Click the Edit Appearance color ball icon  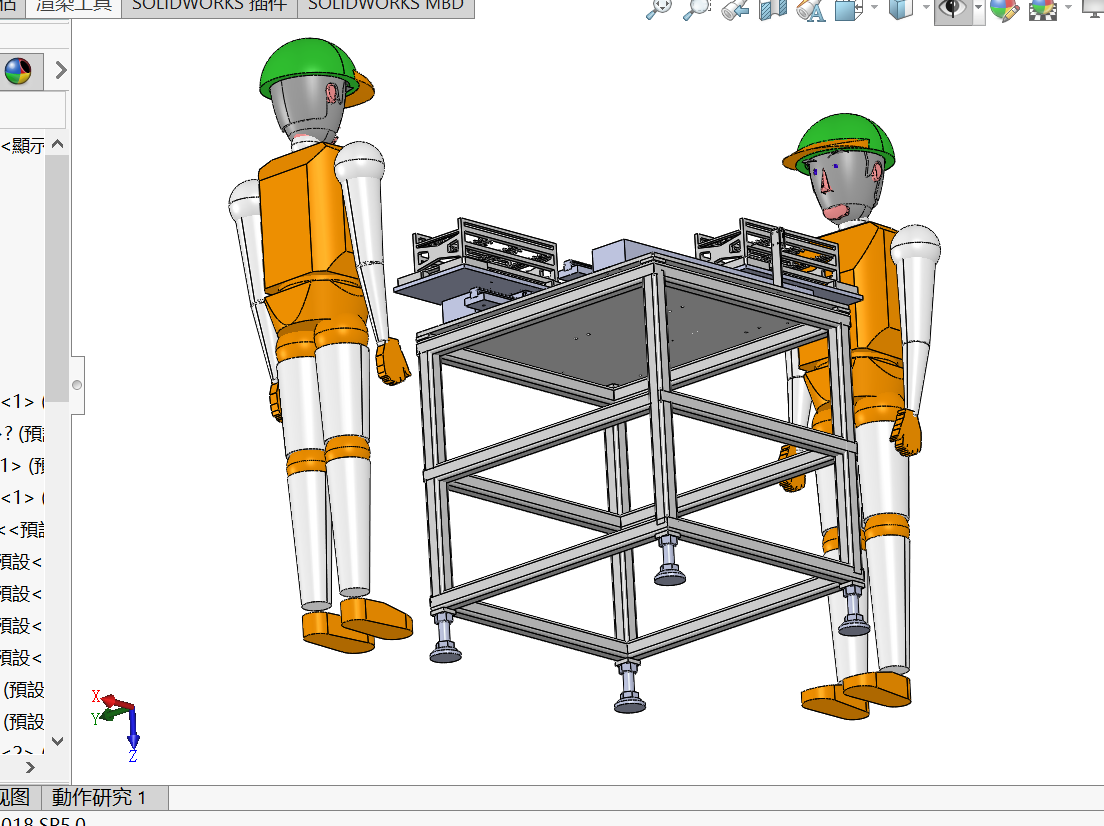(x=1005, y=9)
